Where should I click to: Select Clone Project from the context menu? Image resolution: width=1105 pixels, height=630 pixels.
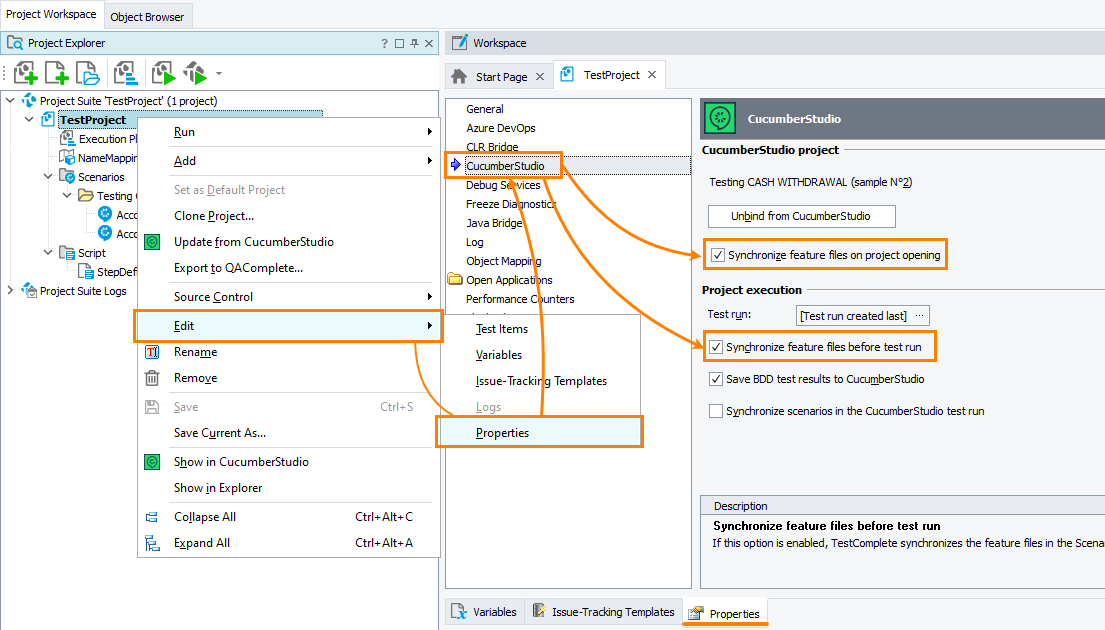coord(212,215)
